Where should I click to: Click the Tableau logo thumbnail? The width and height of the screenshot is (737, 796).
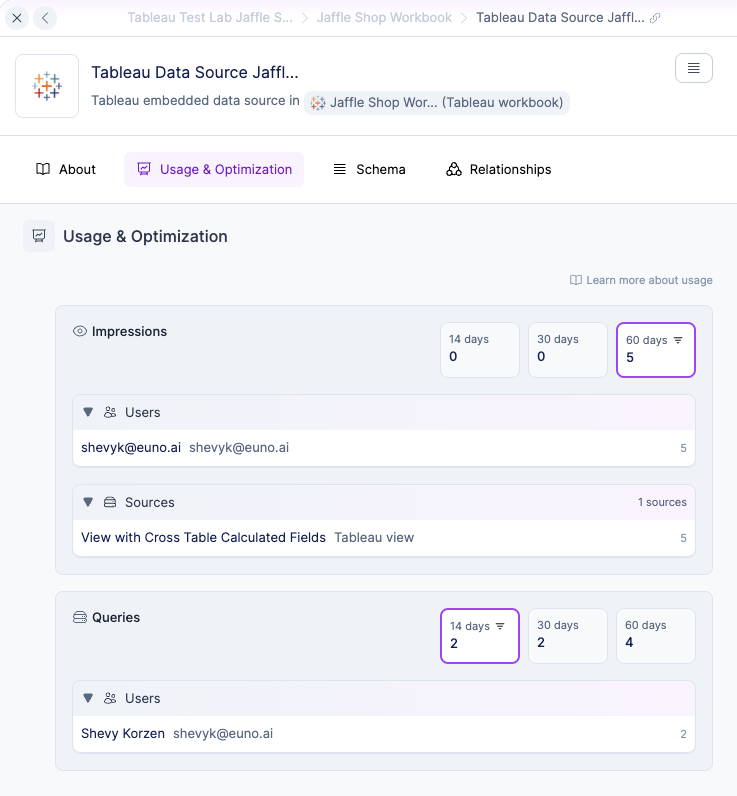tap(47, 86)
